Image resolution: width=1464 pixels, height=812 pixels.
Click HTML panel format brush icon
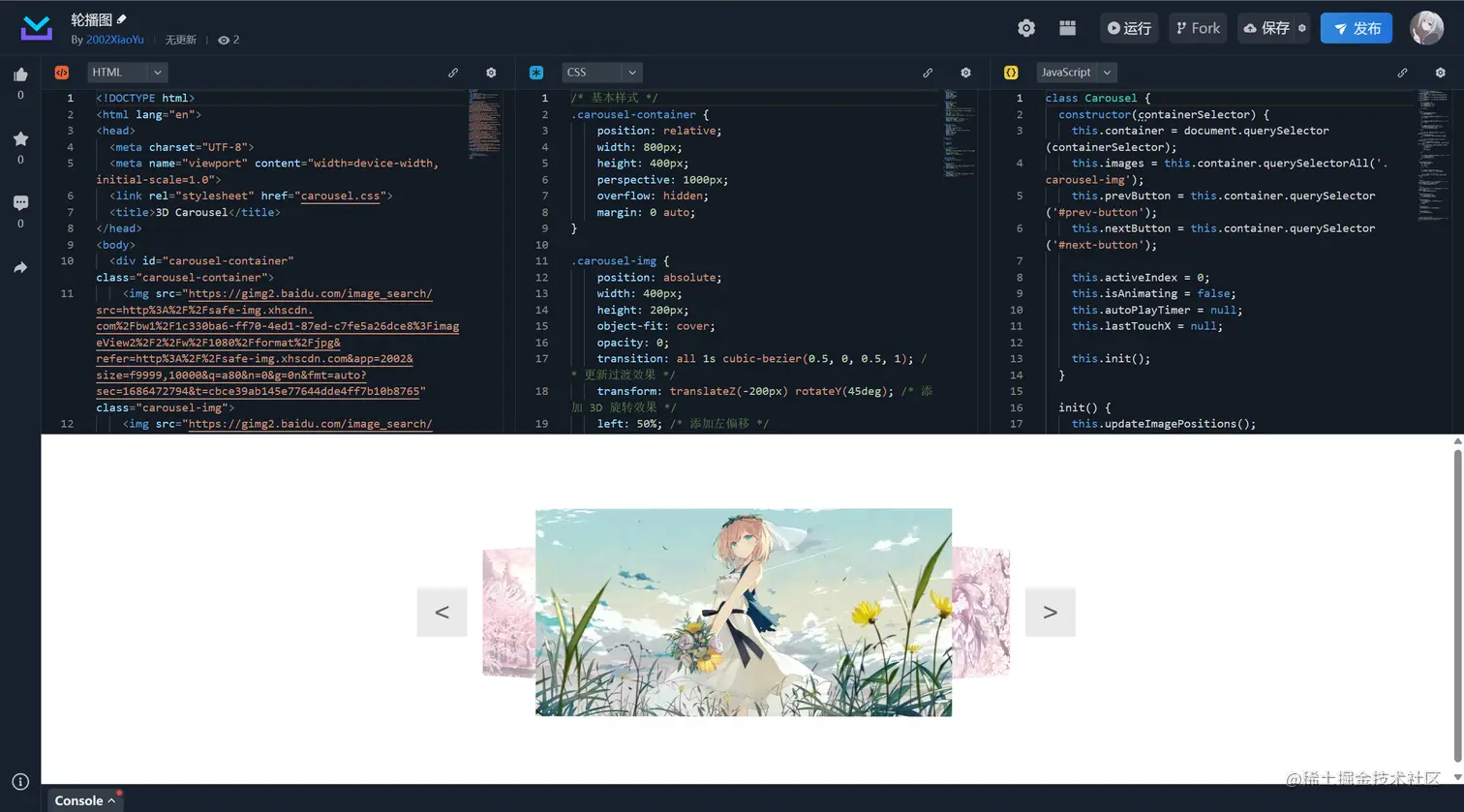(453, 73)
